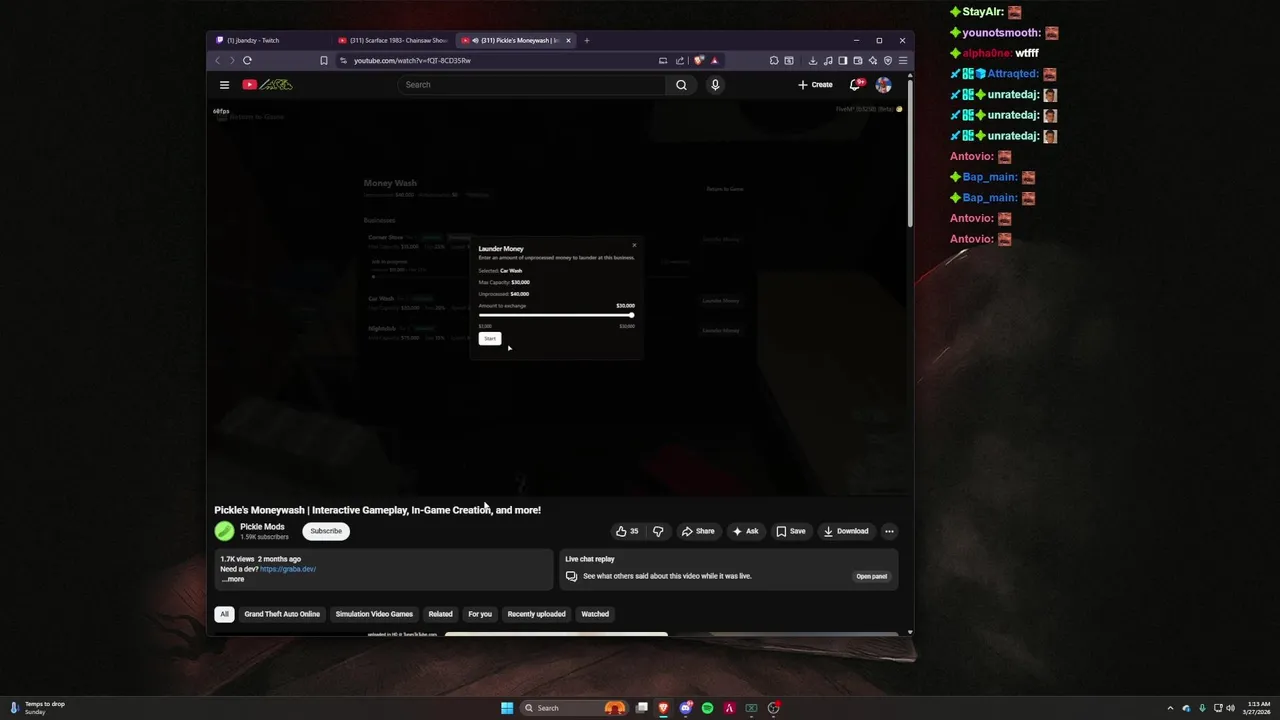Subscribe to Pickle Mods
Image resolution: width=1280 pixels, height=720 pixels.
click(326, 531)
